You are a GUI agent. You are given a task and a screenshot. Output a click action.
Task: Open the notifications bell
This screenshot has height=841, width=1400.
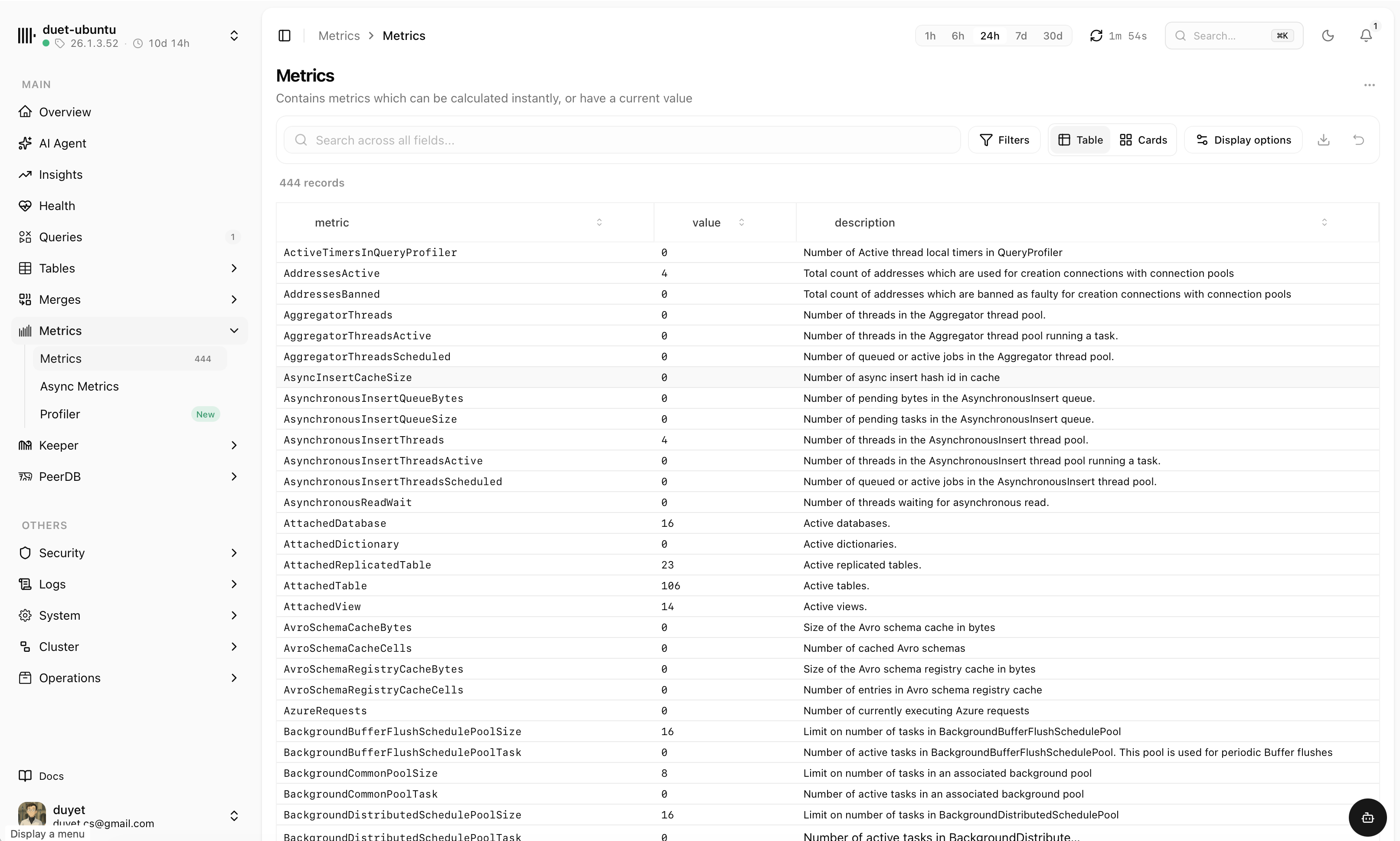(1365, 36)
